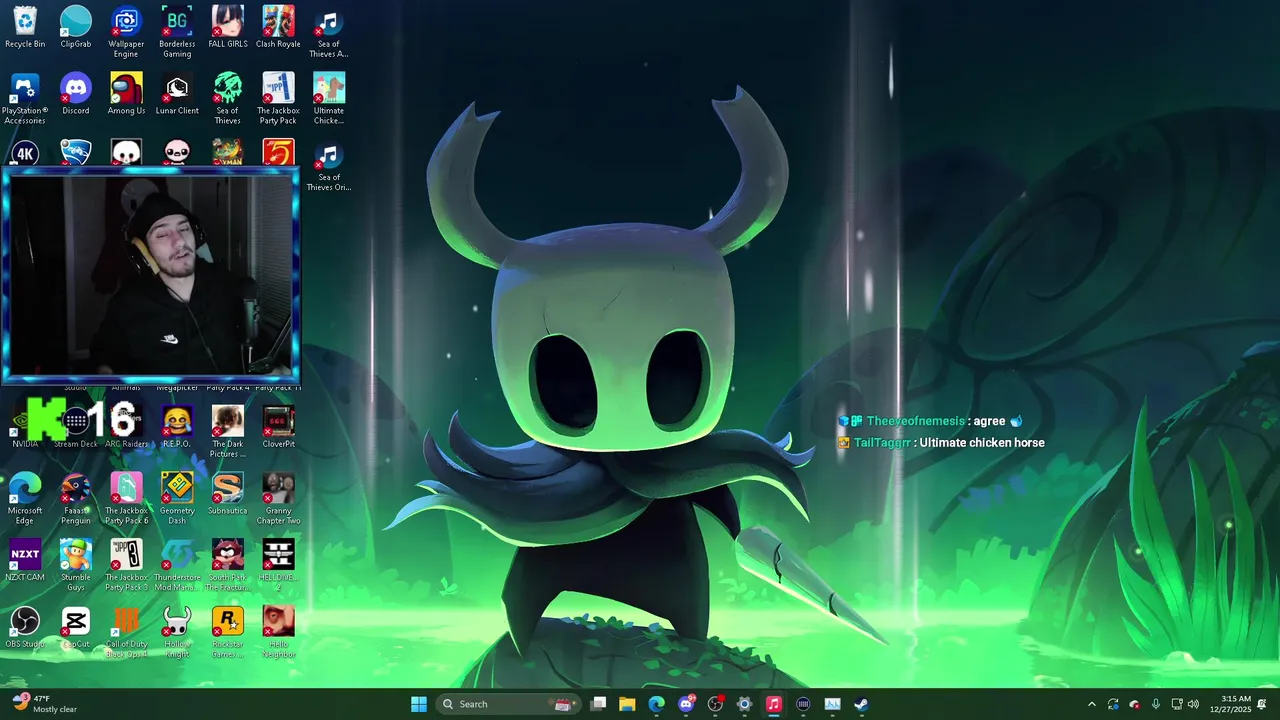This screenshot has height=720, width=1280.
Task: Select the Faaast Penguin desktop icon
Action: click(x=76, y=499)
